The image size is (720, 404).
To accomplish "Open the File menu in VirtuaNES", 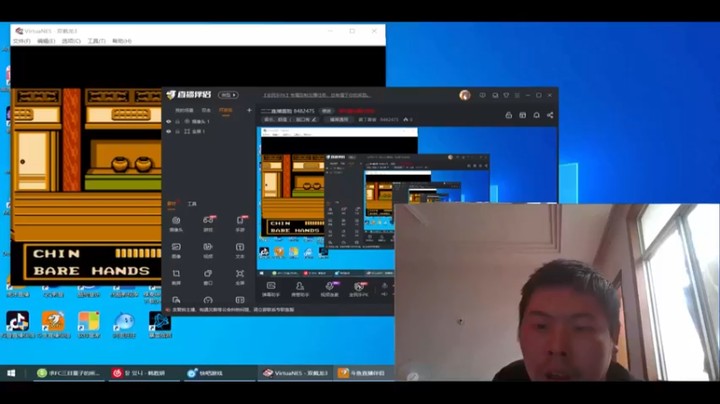I will [22, 41].
